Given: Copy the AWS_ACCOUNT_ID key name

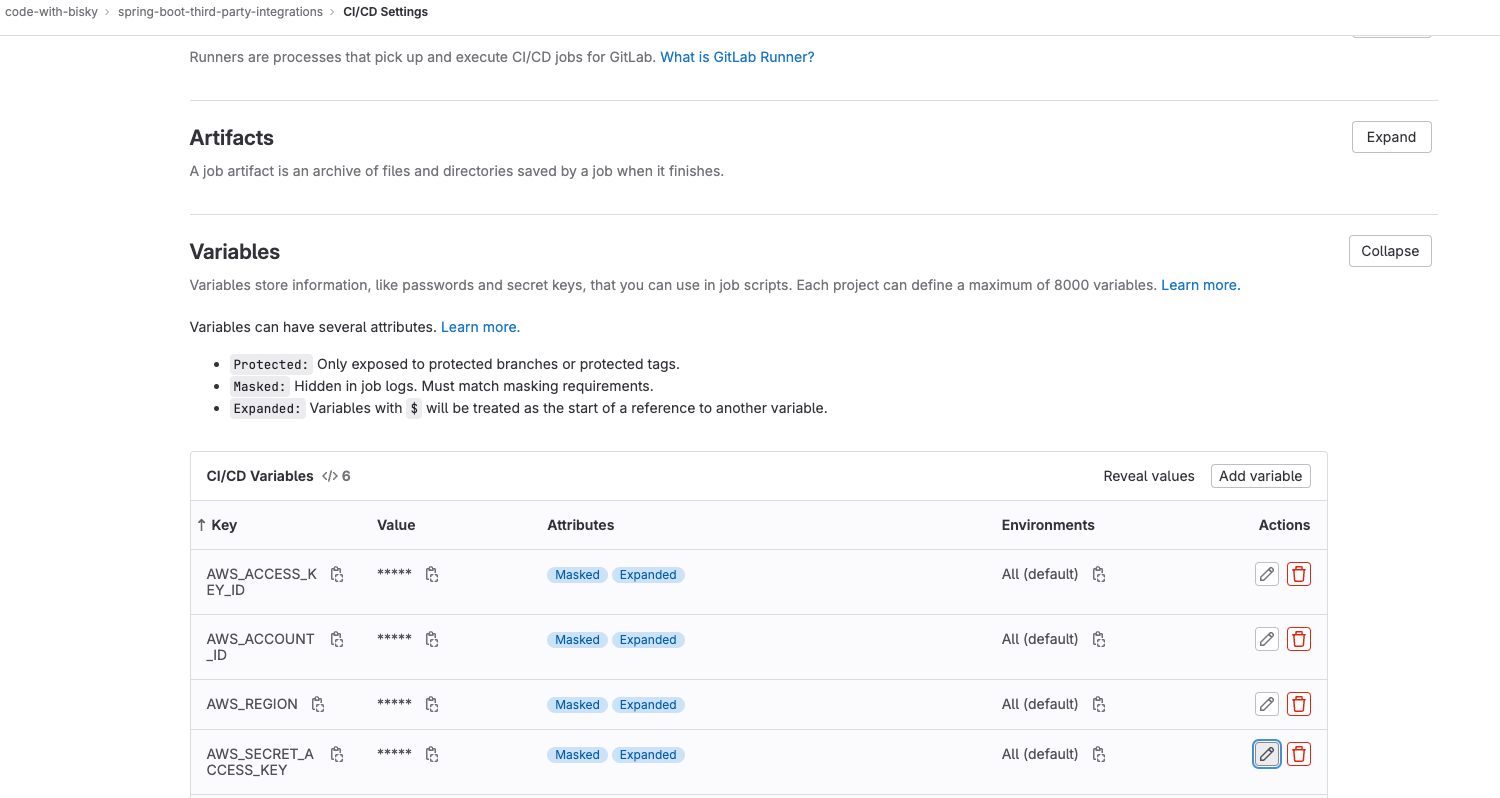Looking at the screenshot, I should [337, 639].
